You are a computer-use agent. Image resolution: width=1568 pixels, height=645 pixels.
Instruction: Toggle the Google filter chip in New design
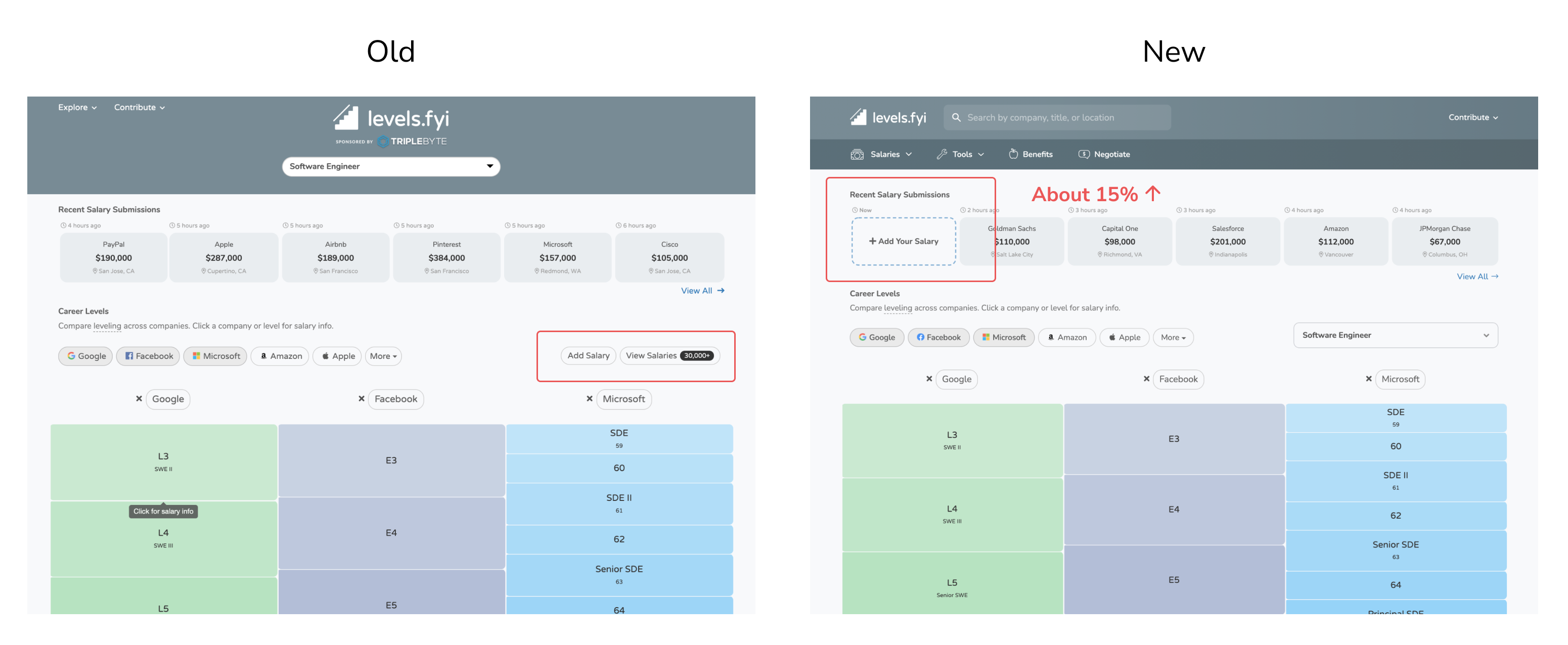pyautogui.click(x=876, y=338)
